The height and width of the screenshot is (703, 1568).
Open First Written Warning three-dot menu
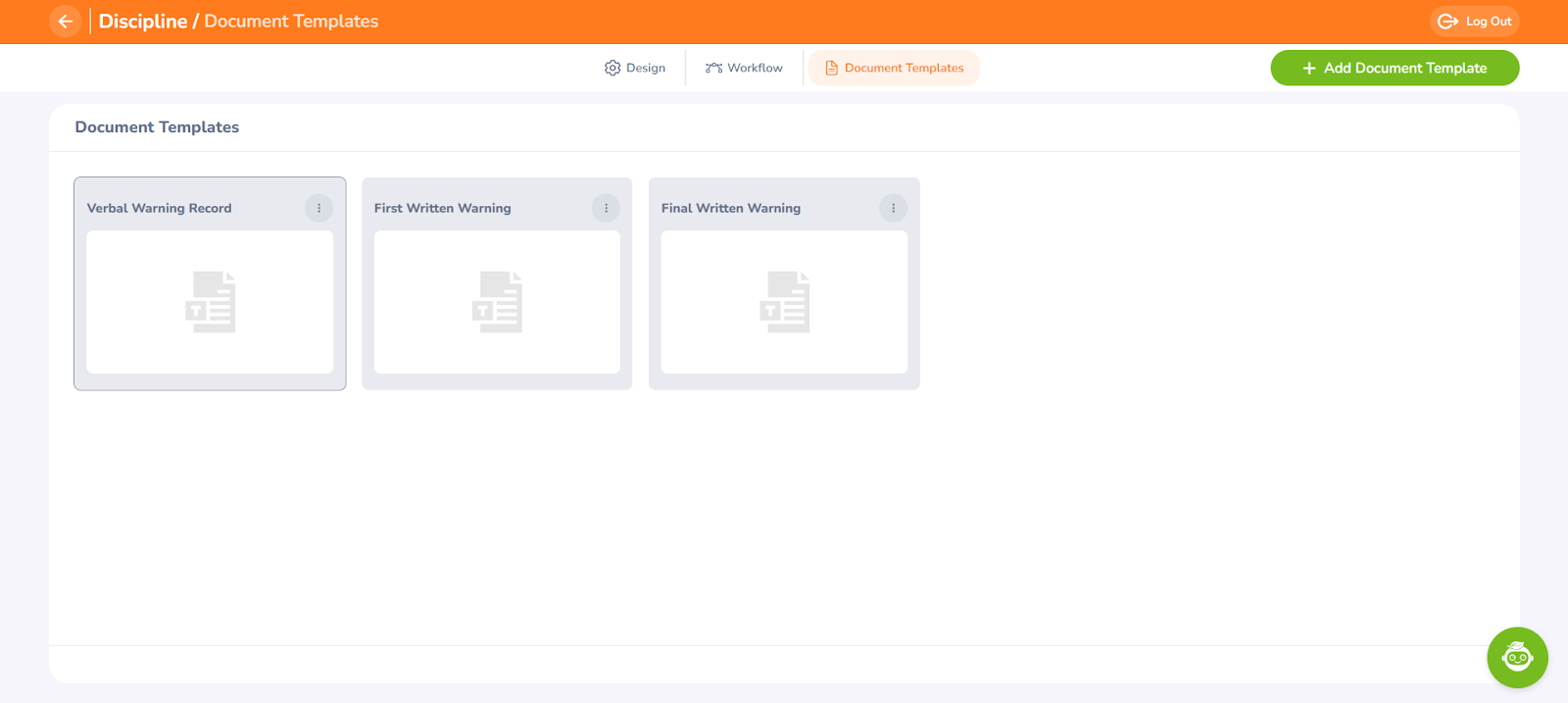606,208
